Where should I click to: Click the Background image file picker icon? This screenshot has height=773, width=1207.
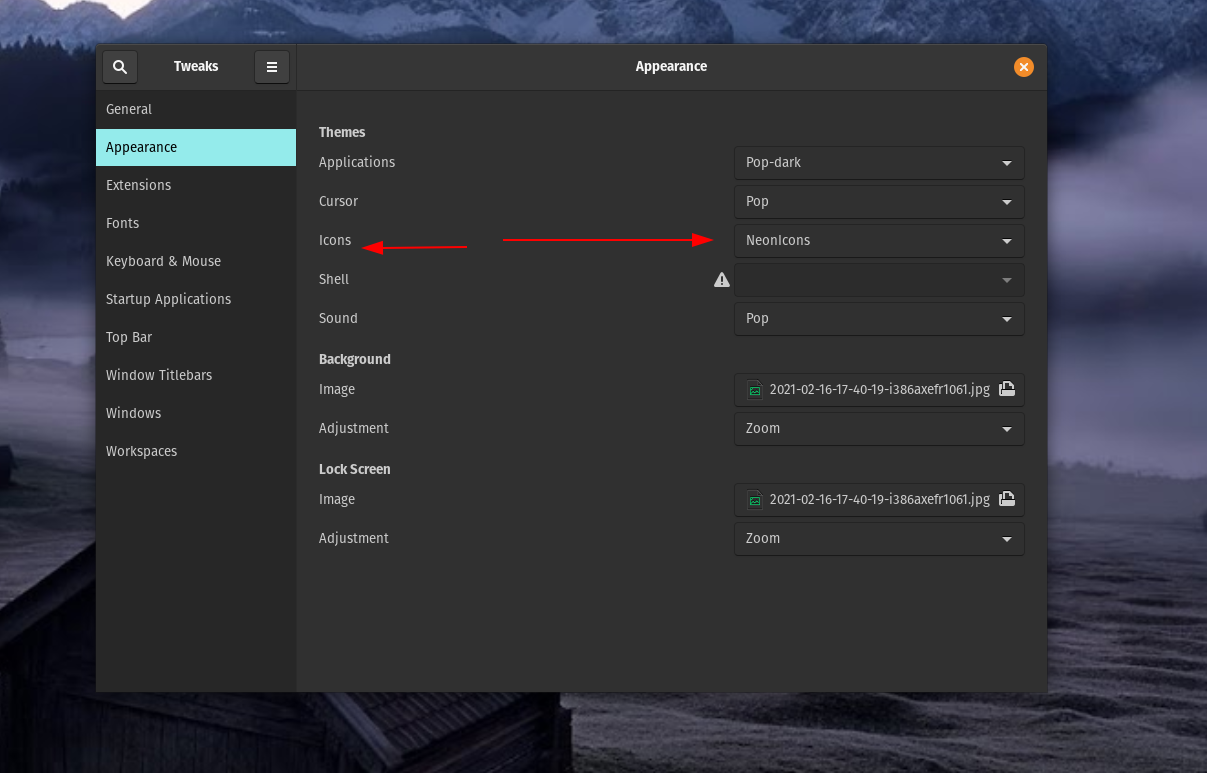[1007, 390]
